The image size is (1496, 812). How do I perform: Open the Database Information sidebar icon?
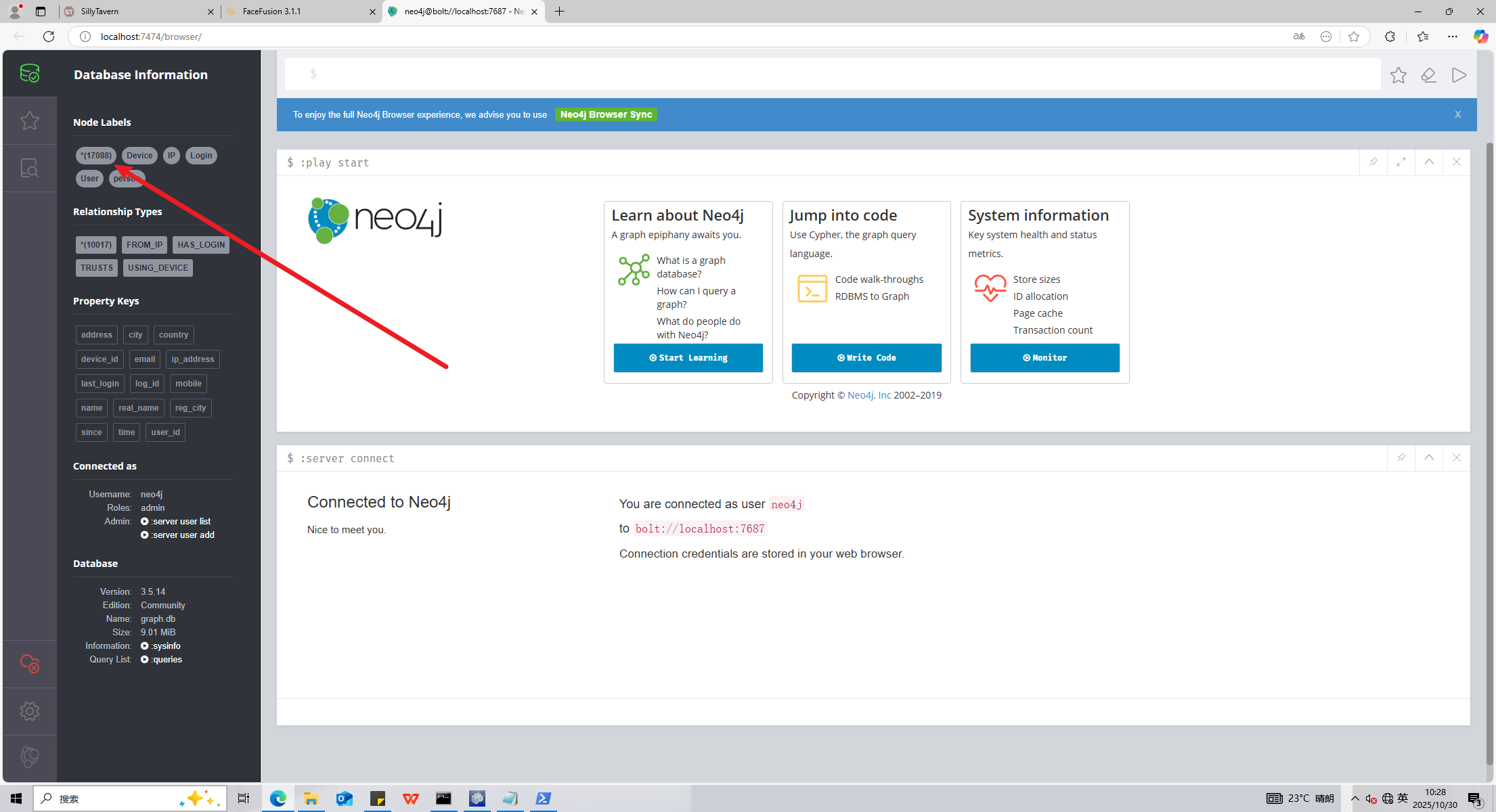click(x=30, y=73)
